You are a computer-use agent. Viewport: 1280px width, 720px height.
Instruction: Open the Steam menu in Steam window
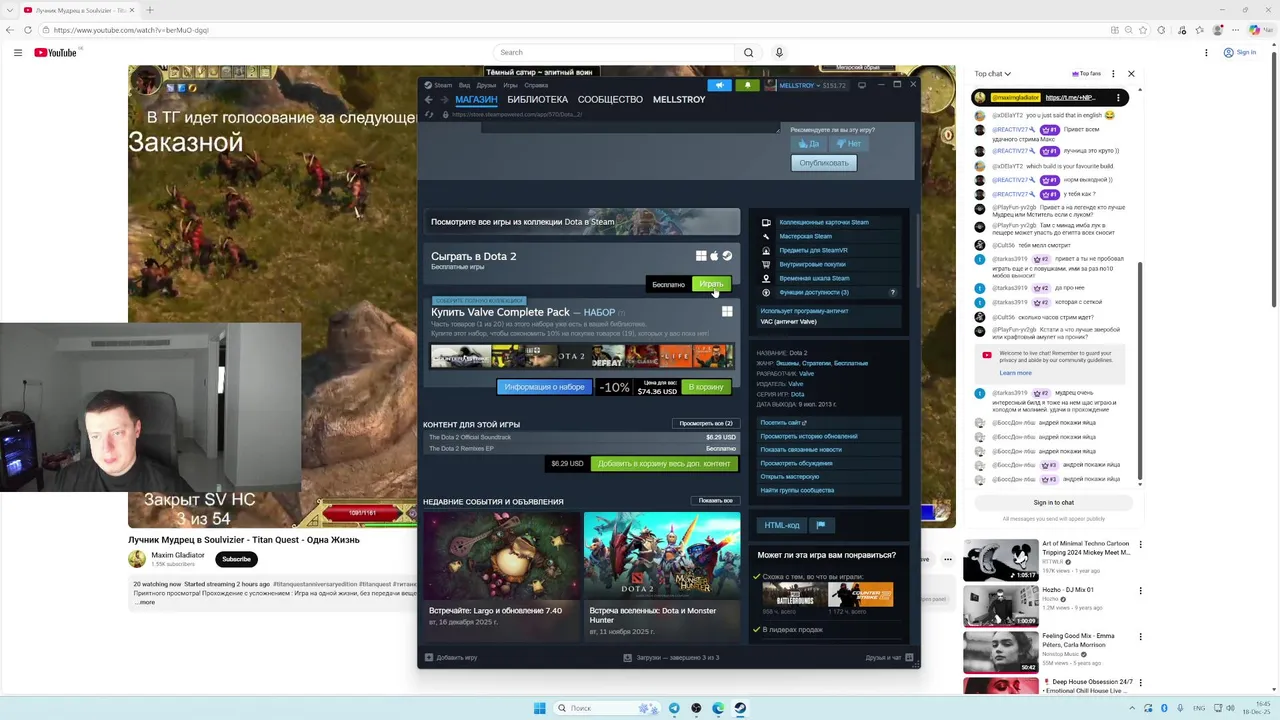click(438, 85)
